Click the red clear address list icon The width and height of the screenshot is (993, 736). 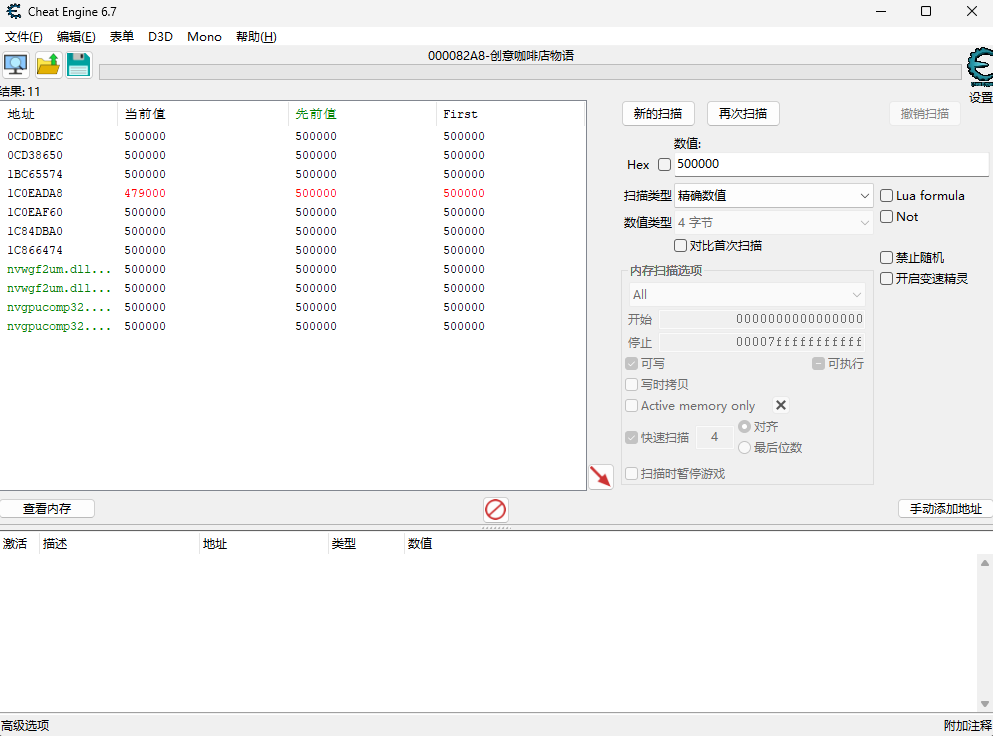pyautogui.click(x=495, y=510)
